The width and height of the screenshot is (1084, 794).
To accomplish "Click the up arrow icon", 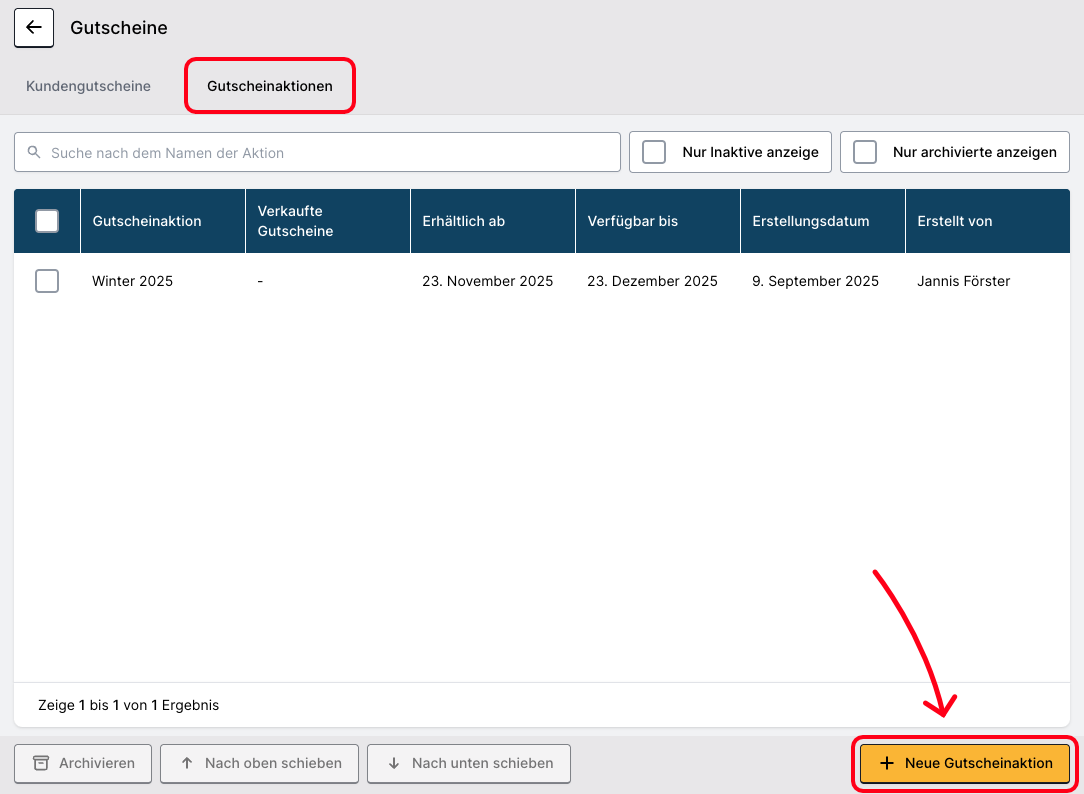I will pos(187,763).
